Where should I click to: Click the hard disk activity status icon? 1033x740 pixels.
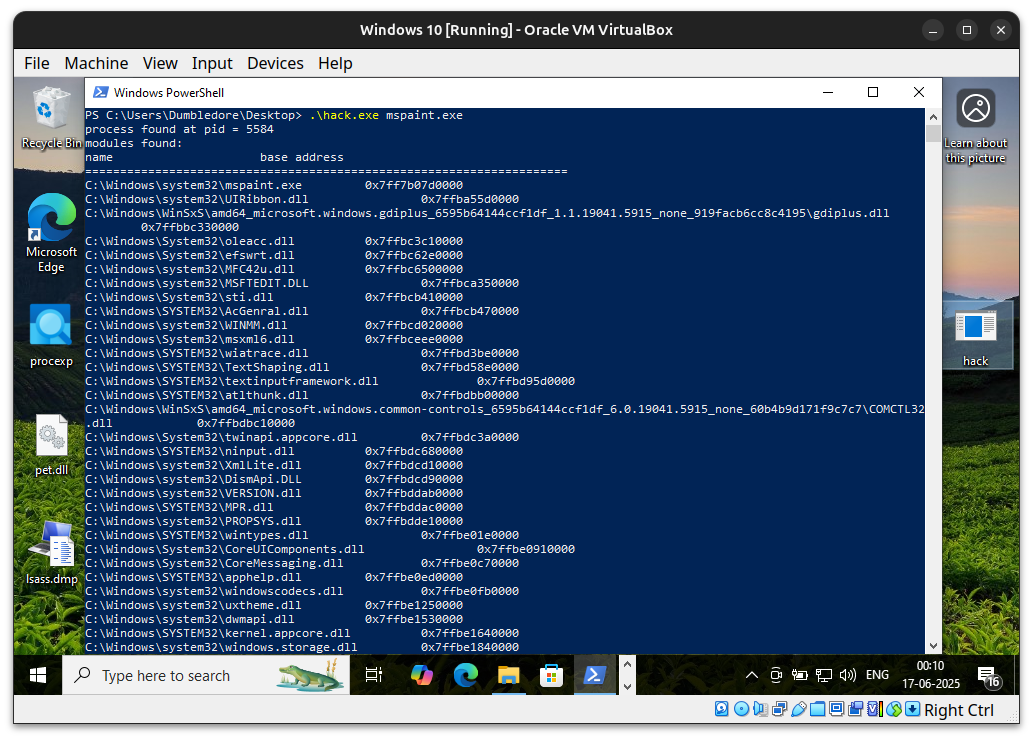(722, 710)
